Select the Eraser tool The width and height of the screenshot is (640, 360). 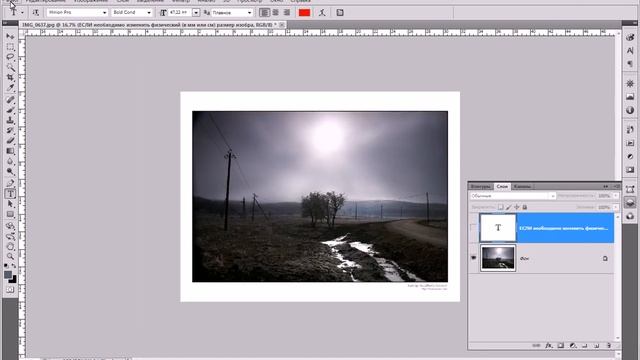(x=10, y=141)
